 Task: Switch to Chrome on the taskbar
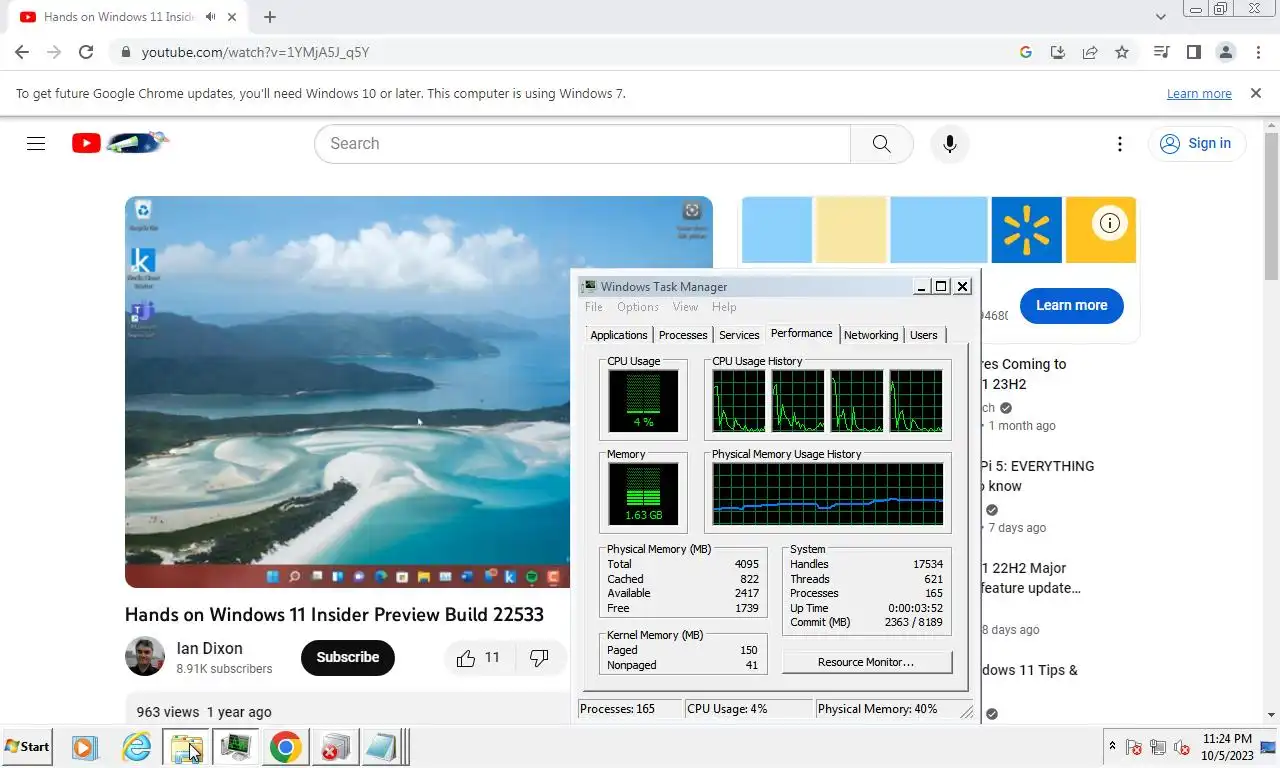pos(285,747)
